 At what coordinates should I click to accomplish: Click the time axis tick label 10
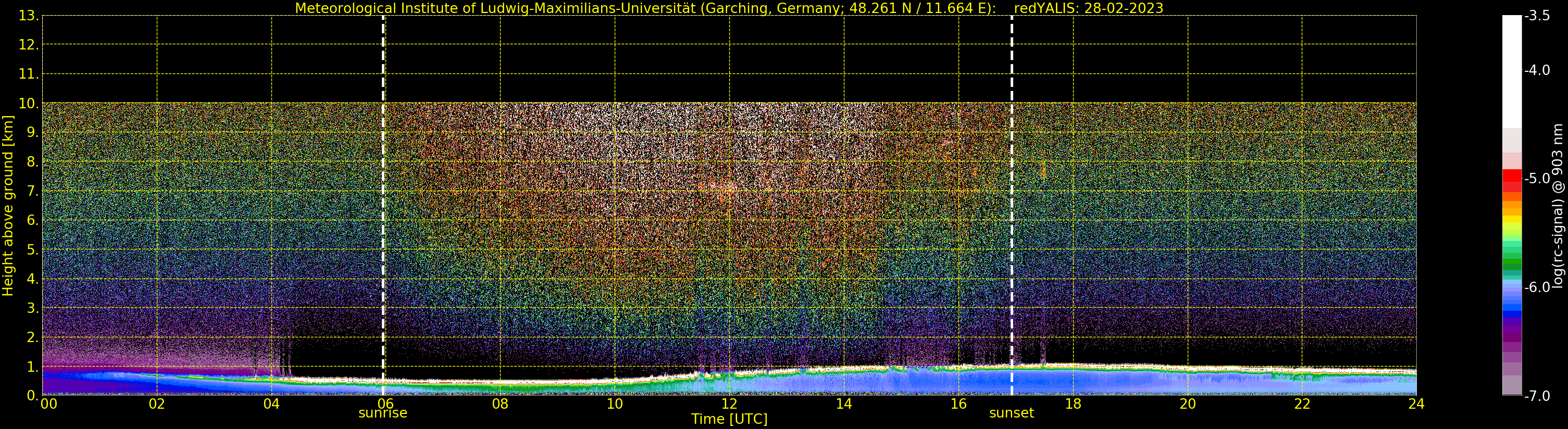[x=615, y=404]
